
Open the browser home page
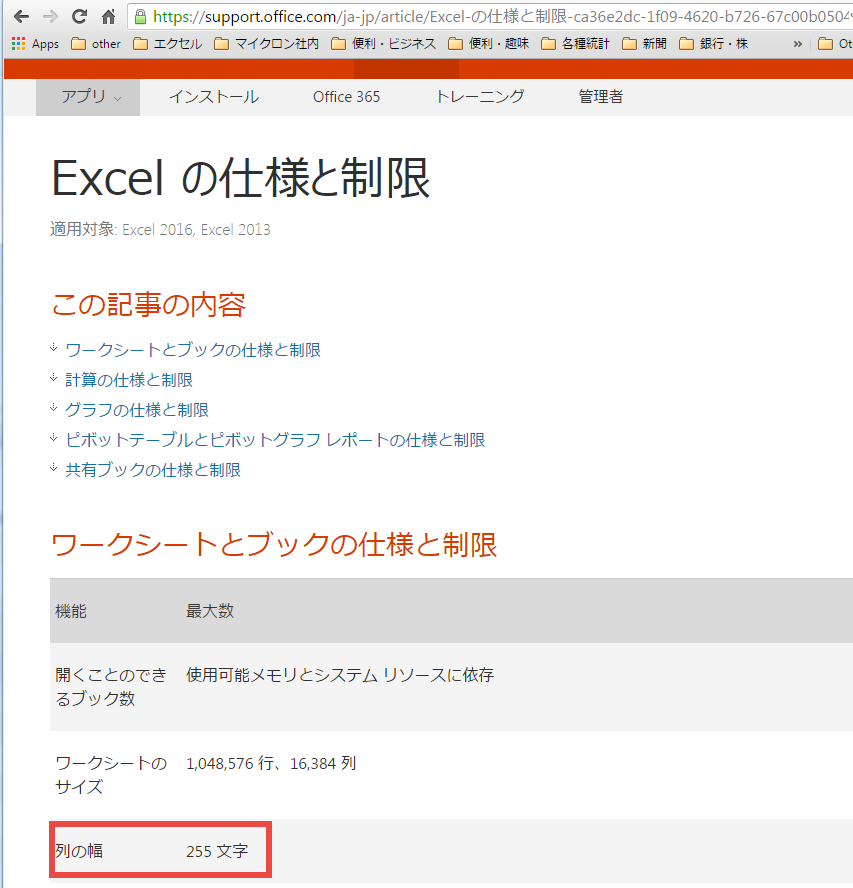[x=108, y=17]
